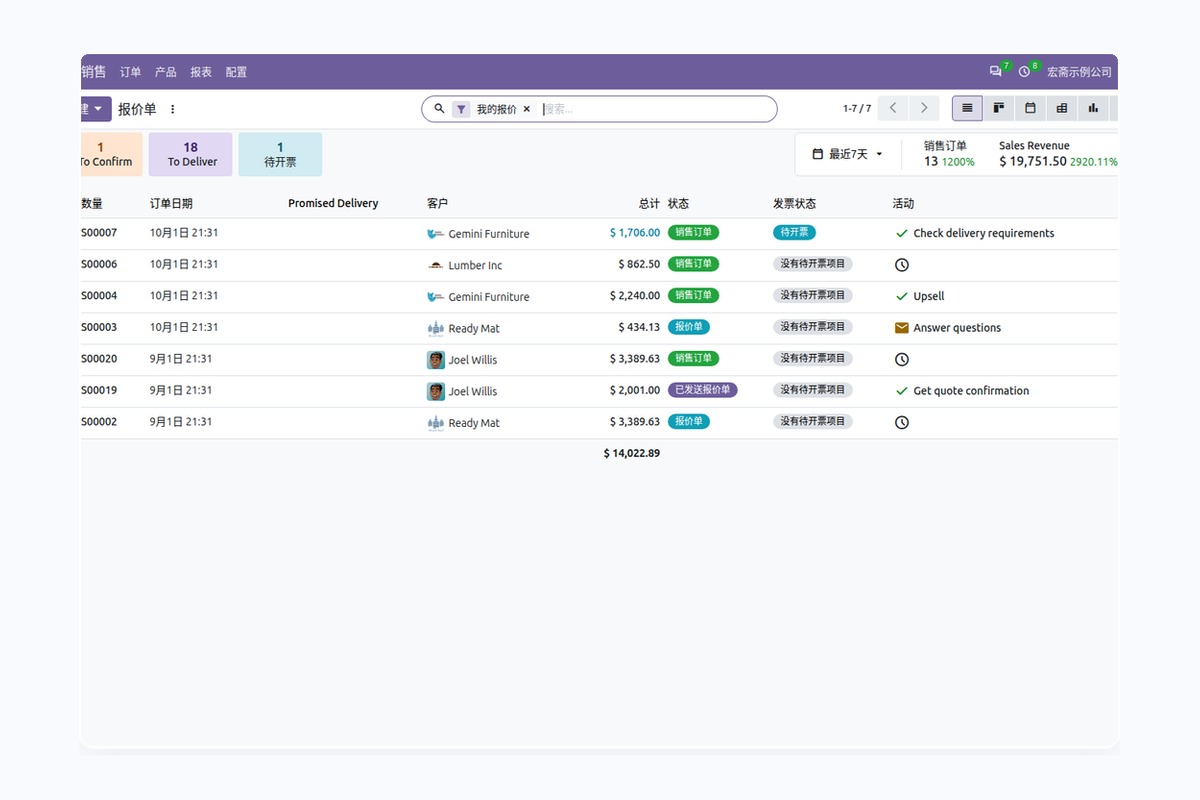Click into the search input field
Screen dimensions: 1200x800
pos(655,109)
